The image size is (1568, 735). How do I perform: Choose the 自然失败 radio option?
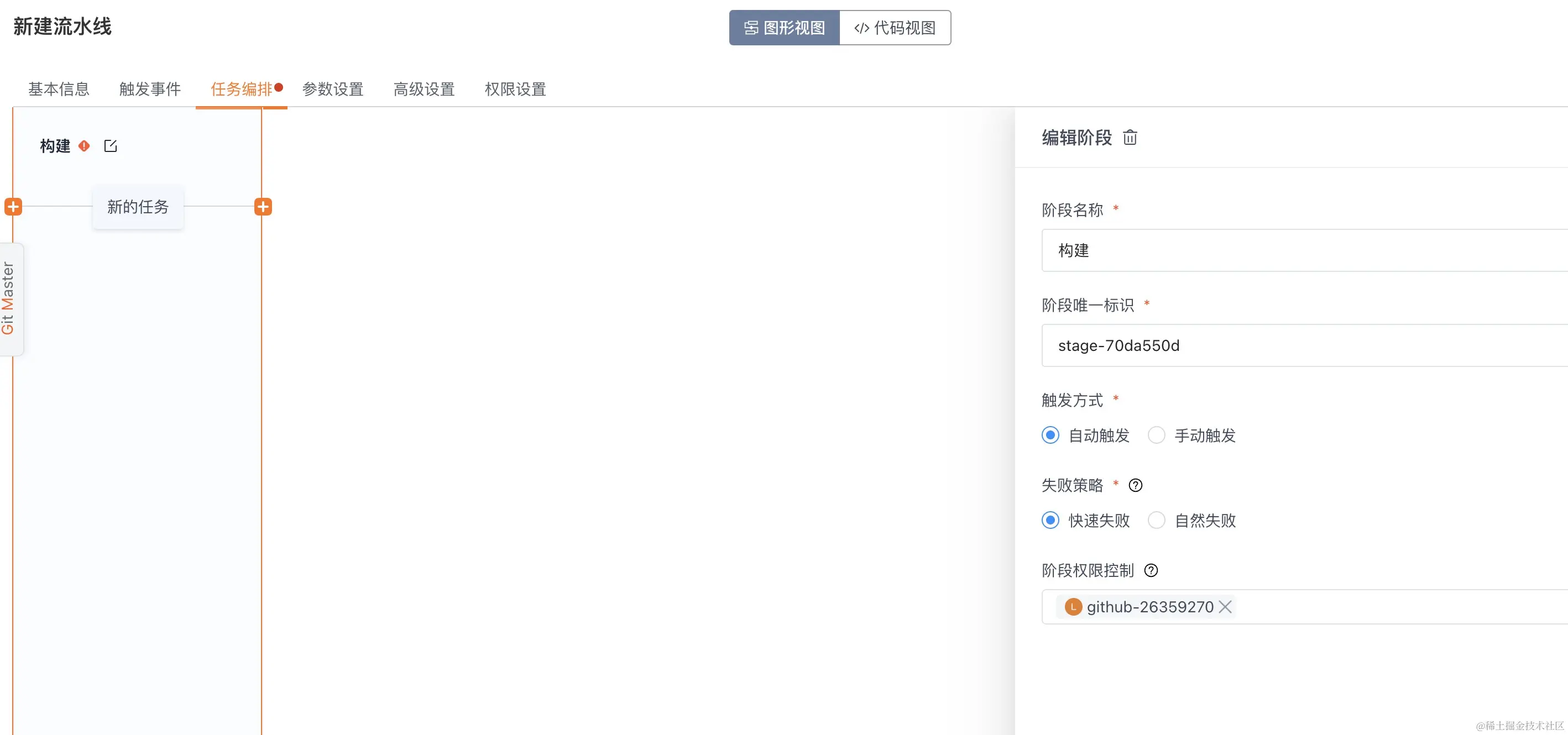click(1156, 521)
